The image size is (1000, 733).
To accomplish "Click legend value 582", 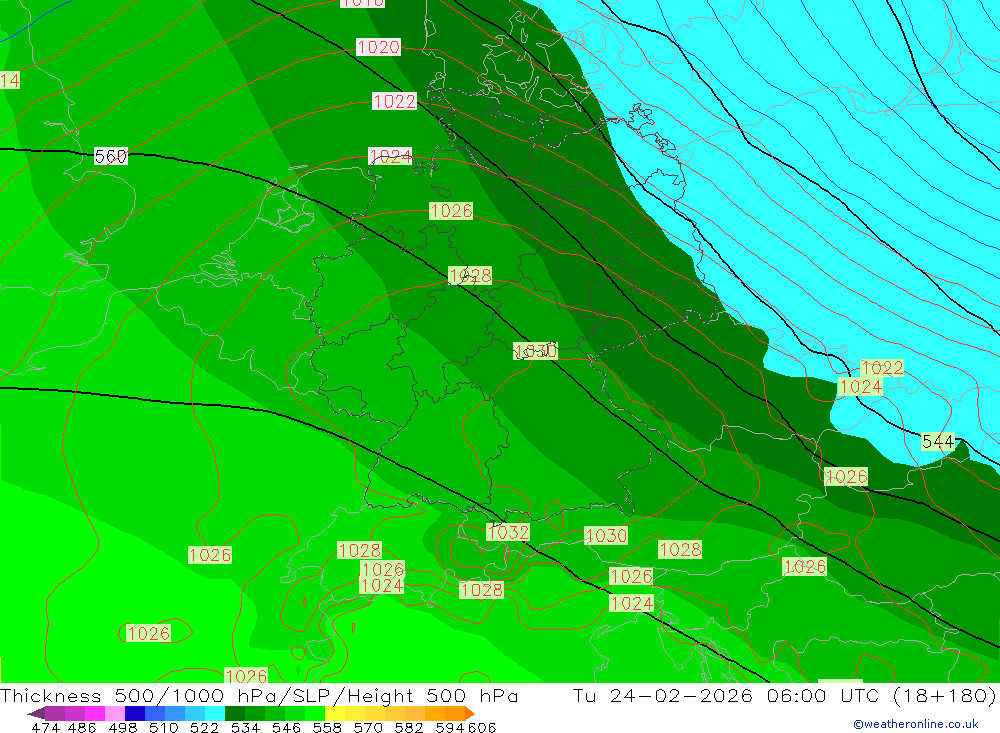I will point(409,727).
